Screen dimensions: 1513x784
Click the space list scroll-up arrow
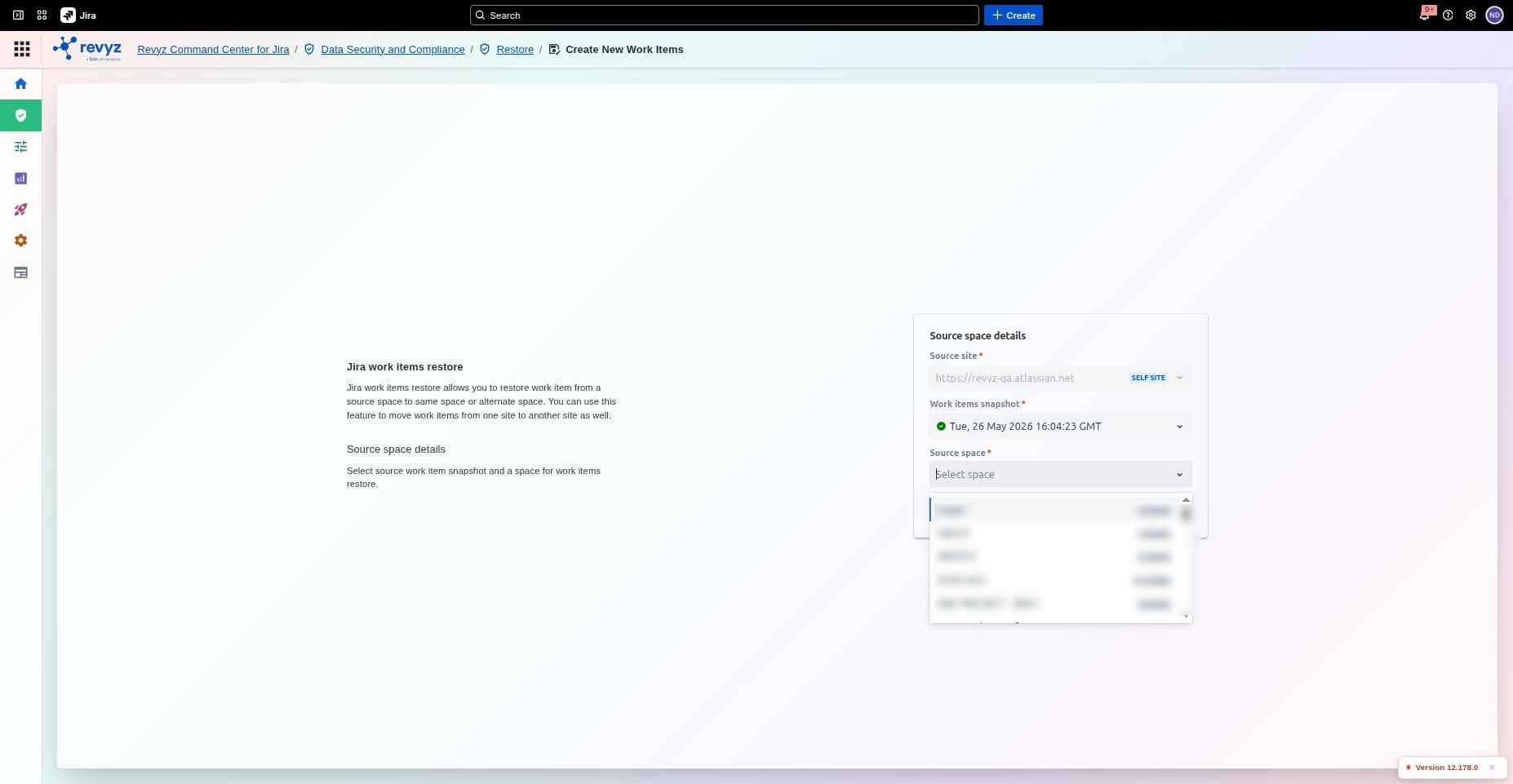point(1186,500)
